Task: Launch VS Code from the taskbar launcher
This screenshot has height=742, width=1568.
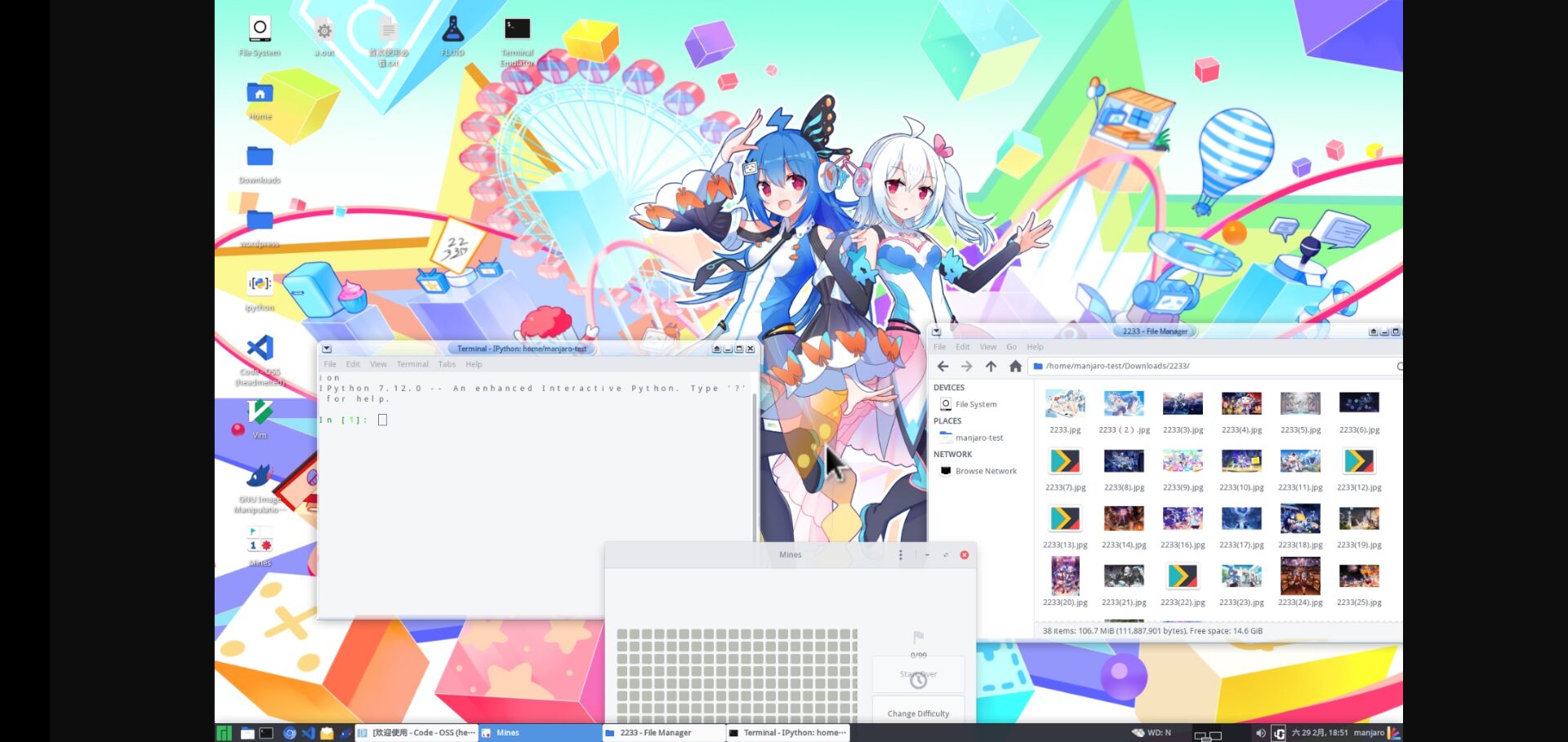Action: coord(308,733)
